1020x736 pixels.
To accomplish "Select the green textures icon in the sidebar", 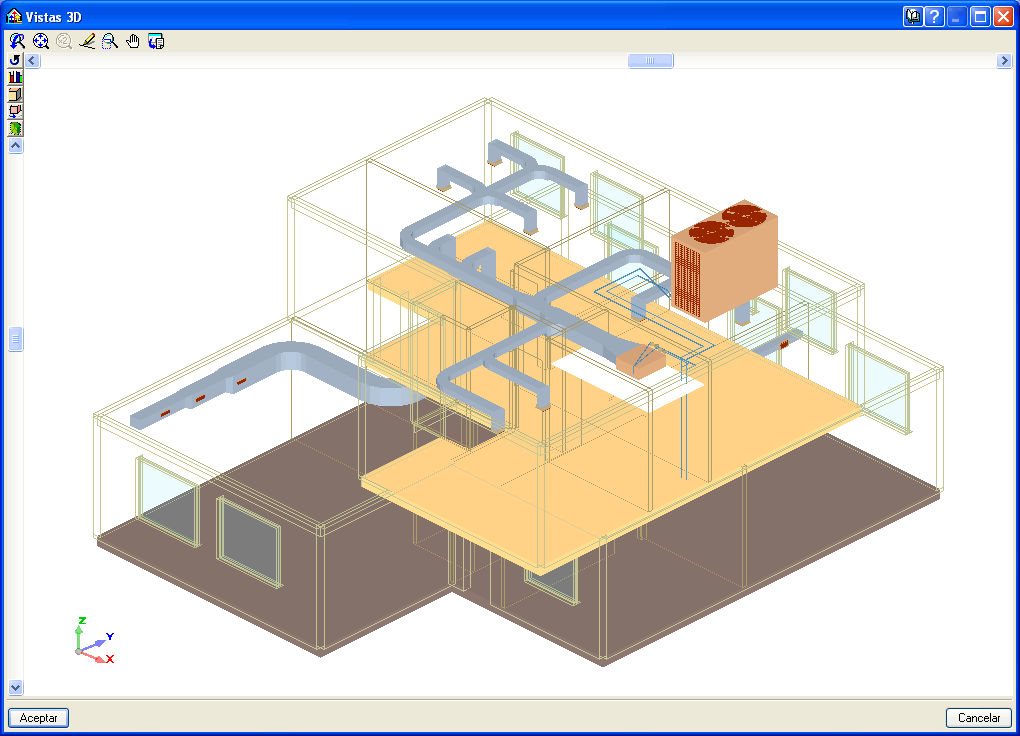I will coord(14,128).
